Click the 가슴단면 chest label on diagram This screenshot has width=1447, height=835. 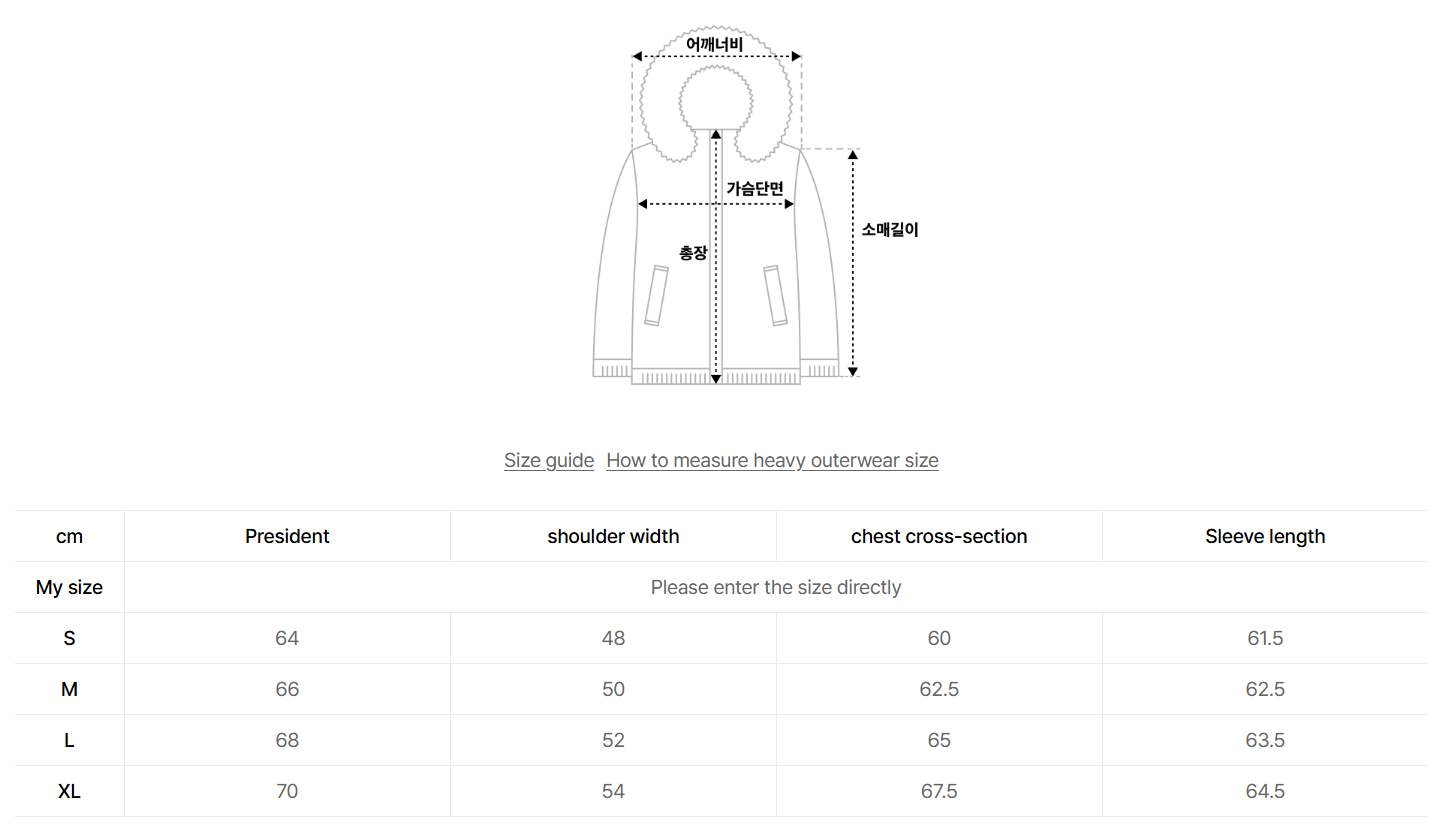point(754,188)
